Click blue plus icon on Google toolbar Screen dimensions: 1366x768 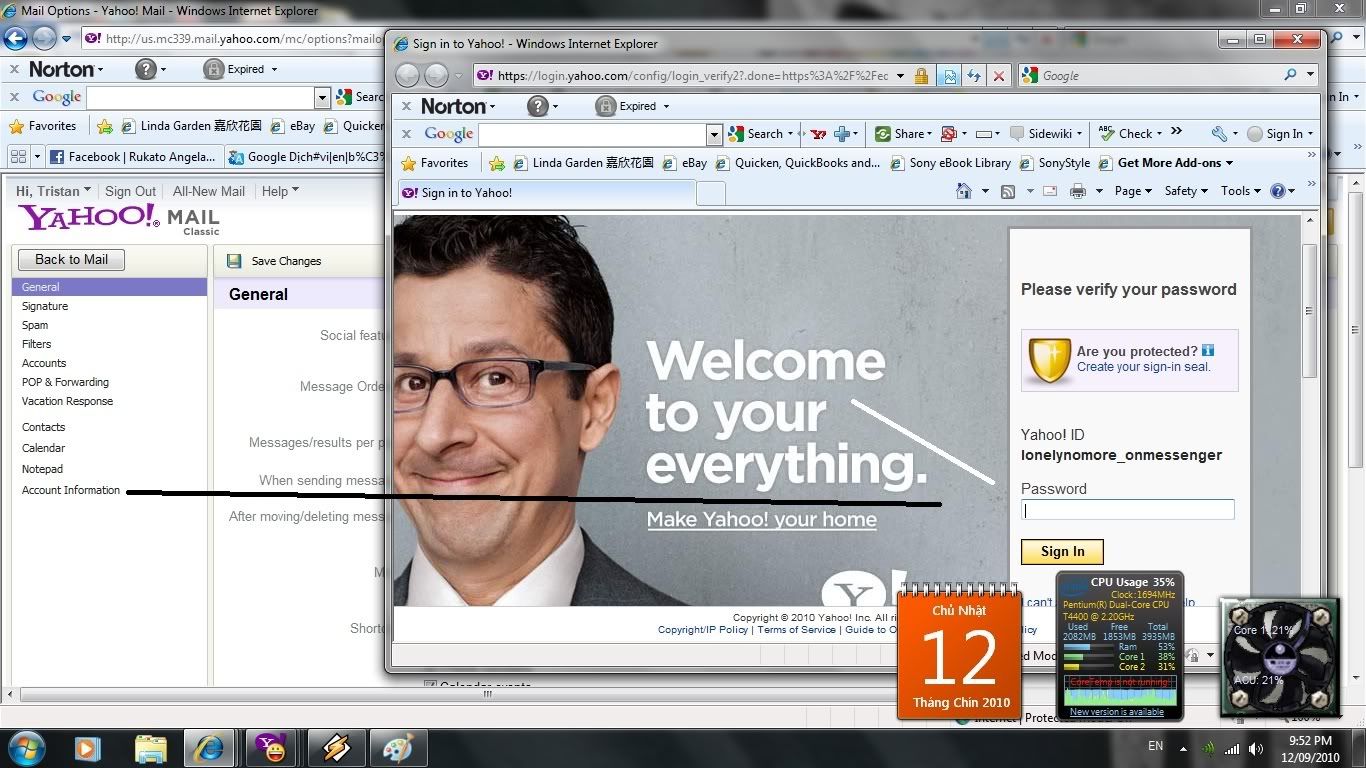tap(842, 134)
